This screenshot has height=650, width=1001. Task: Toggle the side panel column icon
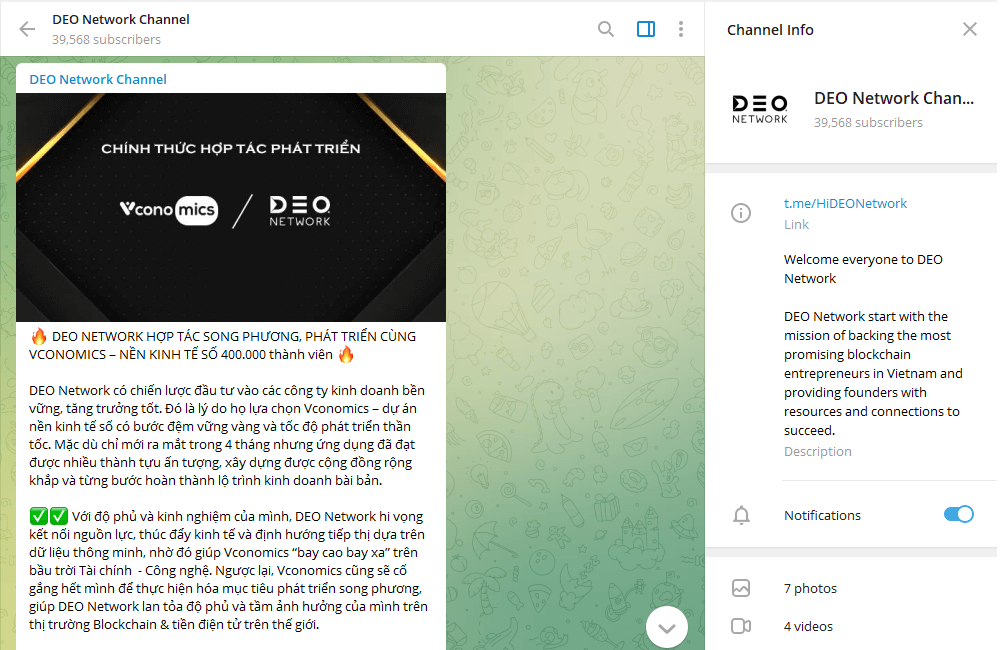pos(645,29)
